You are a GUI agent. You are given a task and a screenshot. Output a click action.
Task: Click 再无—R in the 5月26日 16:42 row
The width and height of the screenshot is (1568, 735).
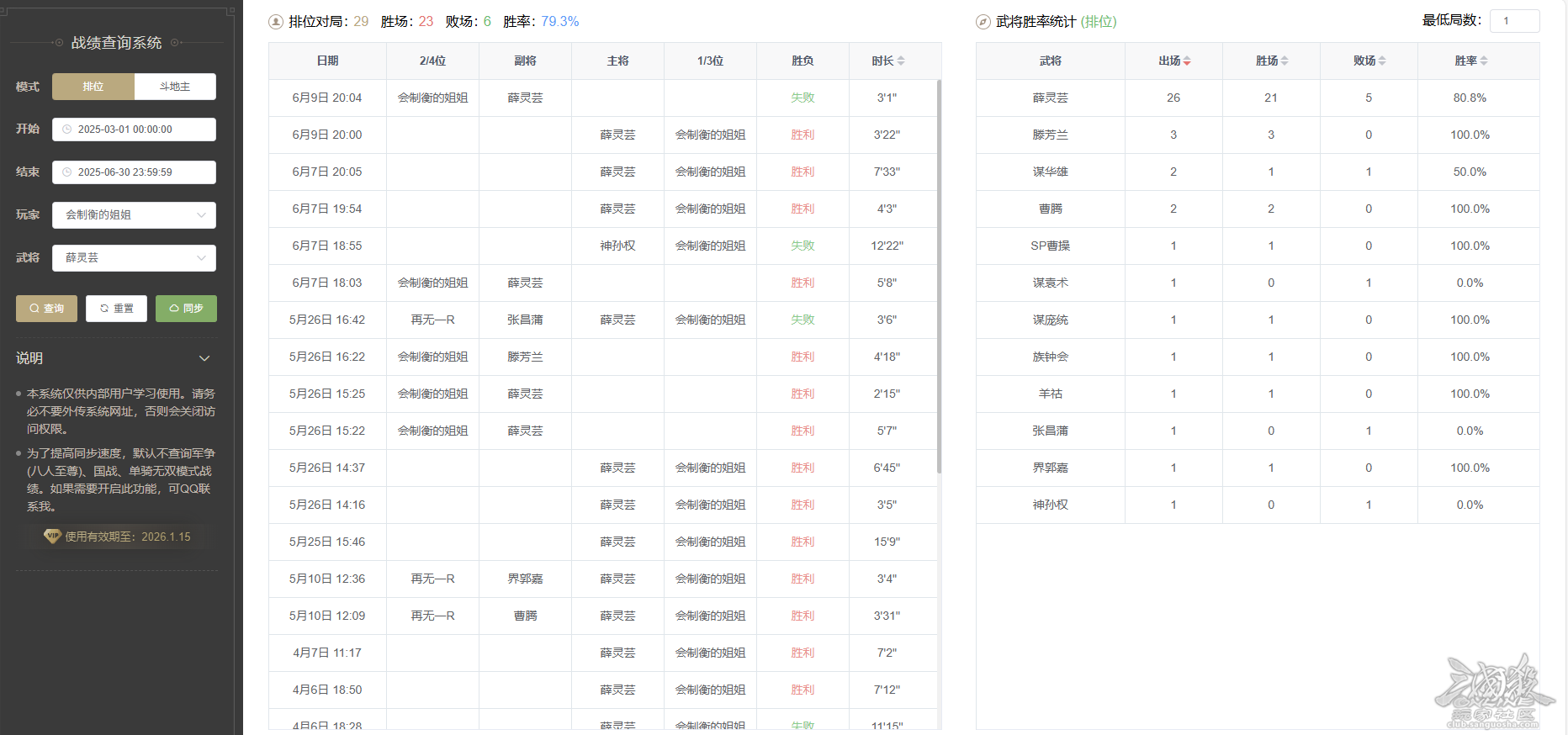[x=432, y=320]
